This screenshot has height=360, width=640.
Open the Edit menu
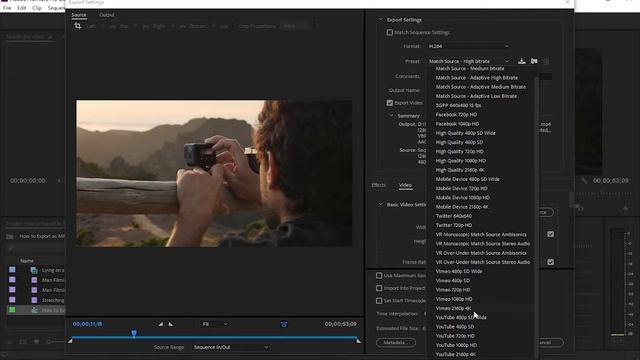pos(22,8)
